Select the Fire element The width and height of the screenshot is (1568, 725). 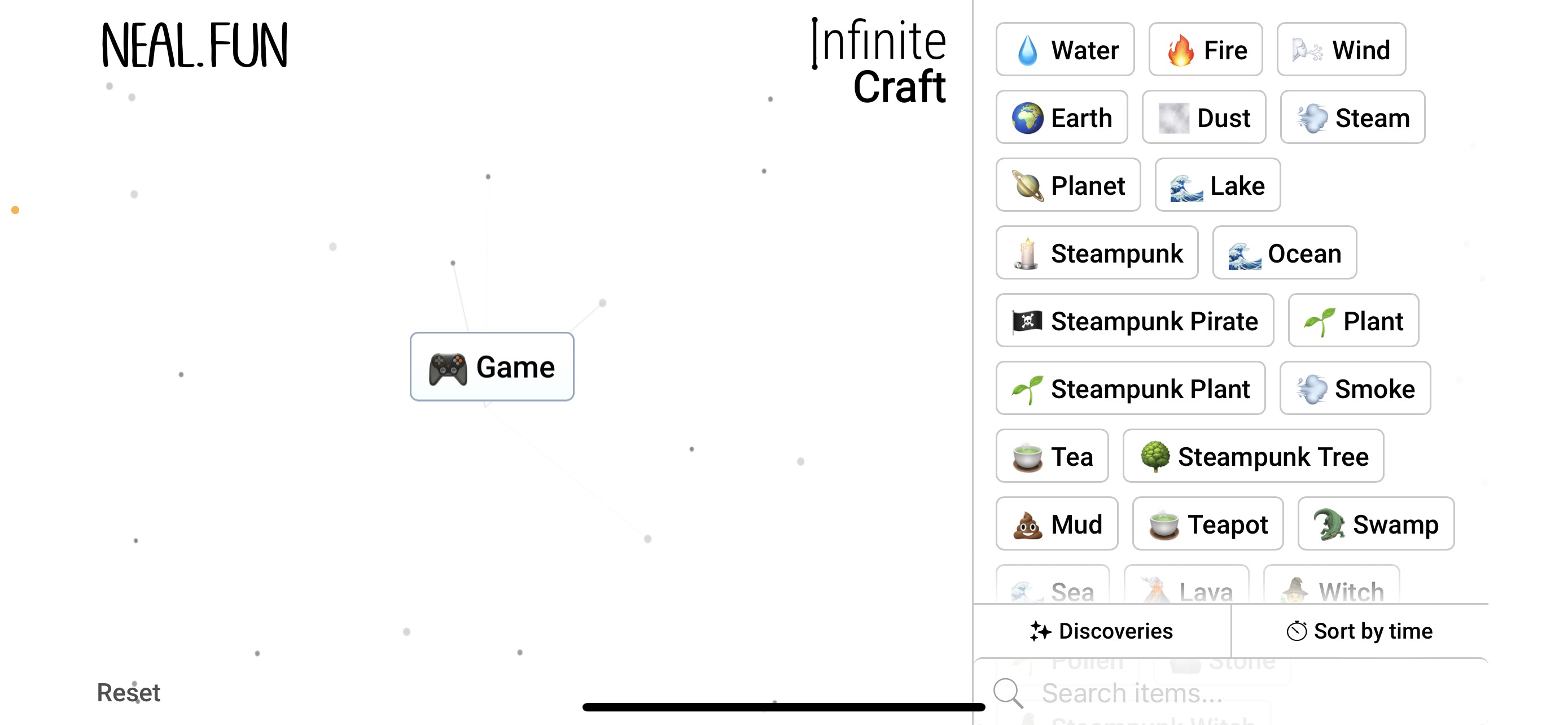click(1205, 49)
